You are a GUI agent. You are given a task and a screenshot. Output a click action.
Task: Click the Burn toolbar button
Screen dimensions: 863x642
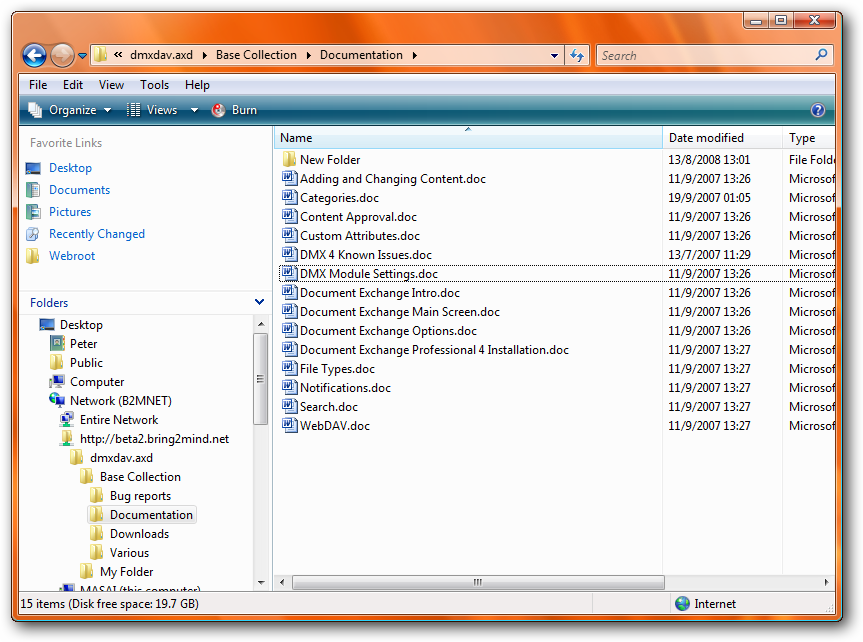tap(234, 110)
